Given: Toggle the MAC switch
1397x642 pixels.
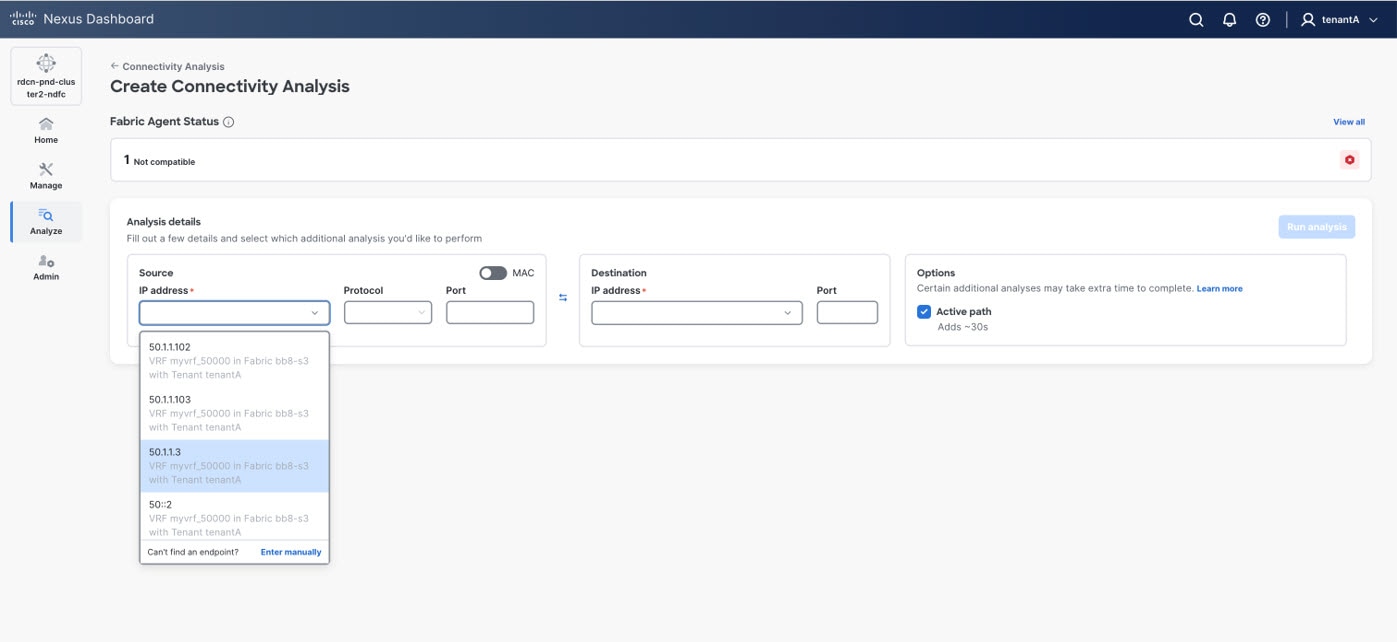Looking at the screenshot, I should point(493,273).
